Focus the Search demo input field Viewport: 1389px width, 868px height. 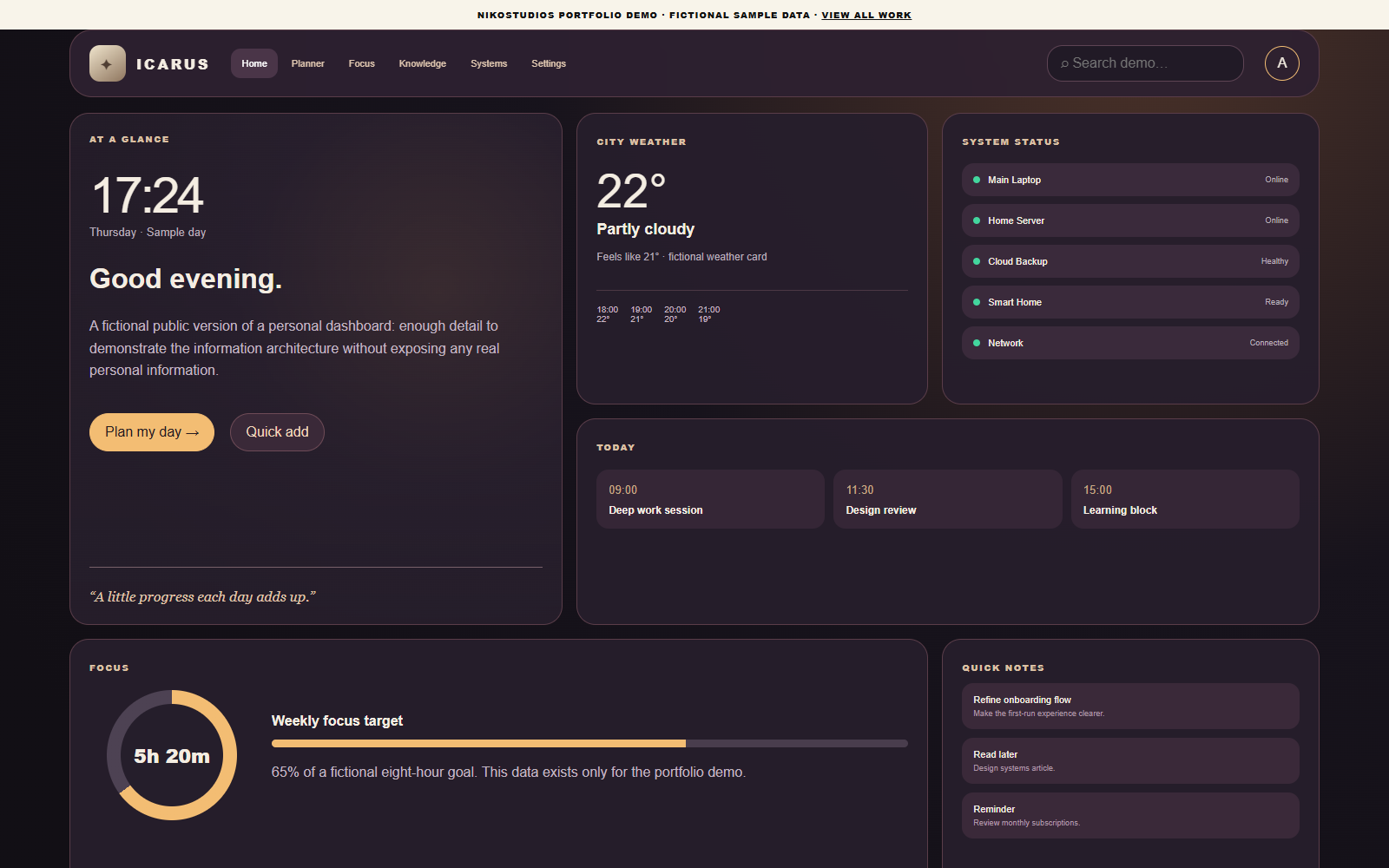point(1145,63)
